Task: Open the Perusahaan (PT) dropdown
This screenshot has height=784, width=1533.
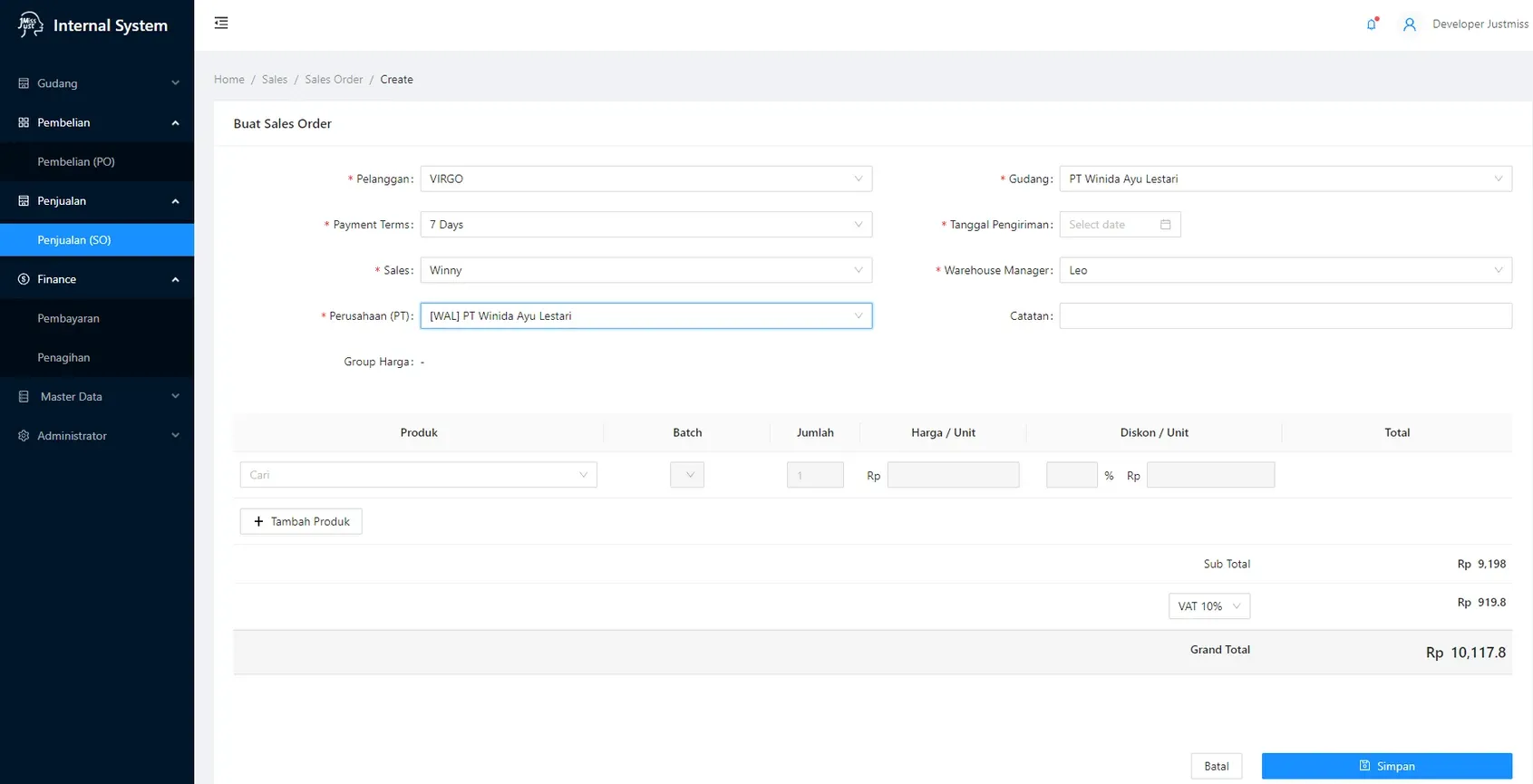Action: click(x=646, y=315)
